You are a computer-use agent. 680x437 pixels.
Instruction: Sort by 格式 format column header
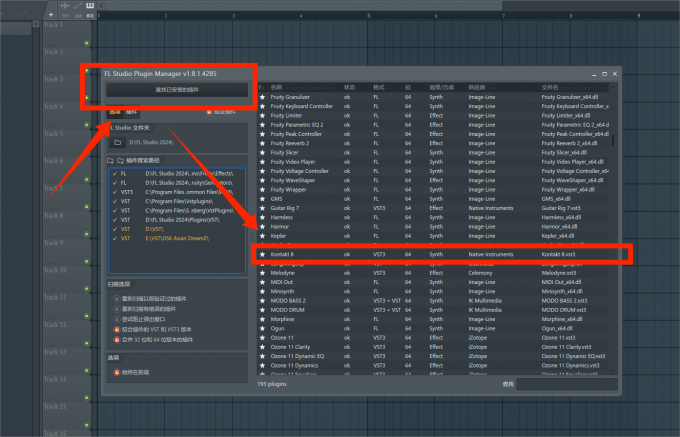click(x=379, y=88)
